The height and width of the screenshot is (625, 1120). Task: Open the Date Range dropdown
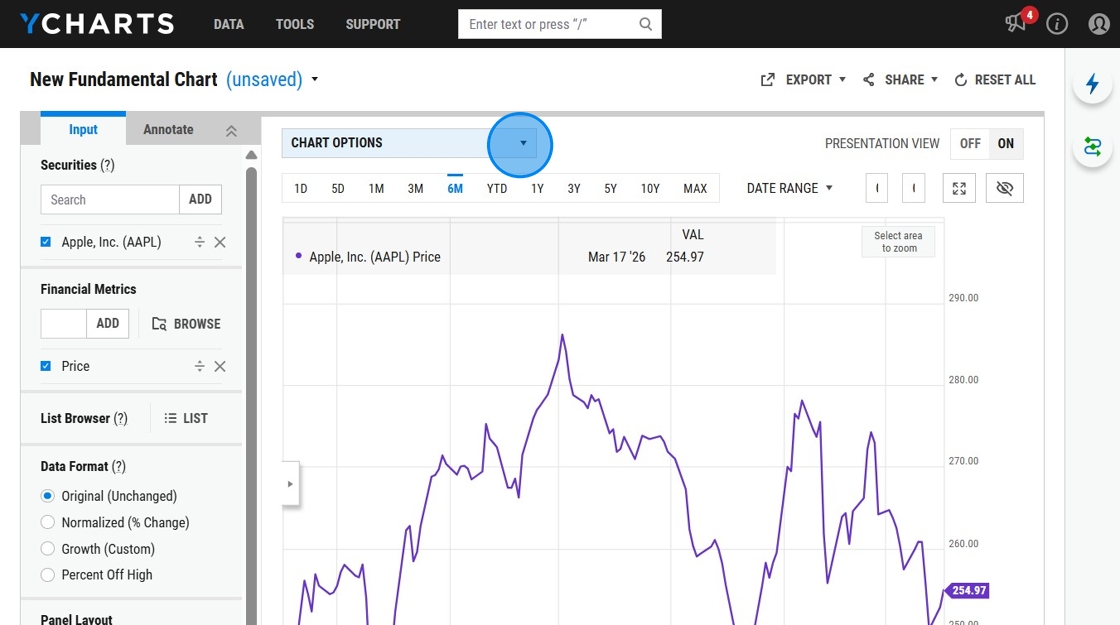coord(789,189)
